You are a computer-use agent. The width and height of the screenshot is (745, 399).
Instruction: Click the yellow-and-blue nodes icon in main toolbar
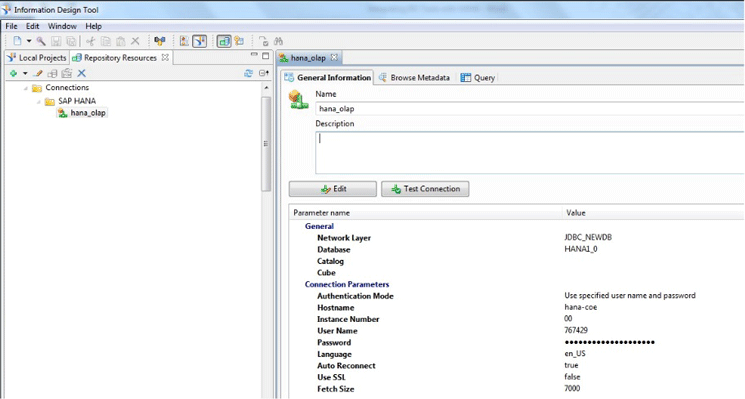coord(160,41)
